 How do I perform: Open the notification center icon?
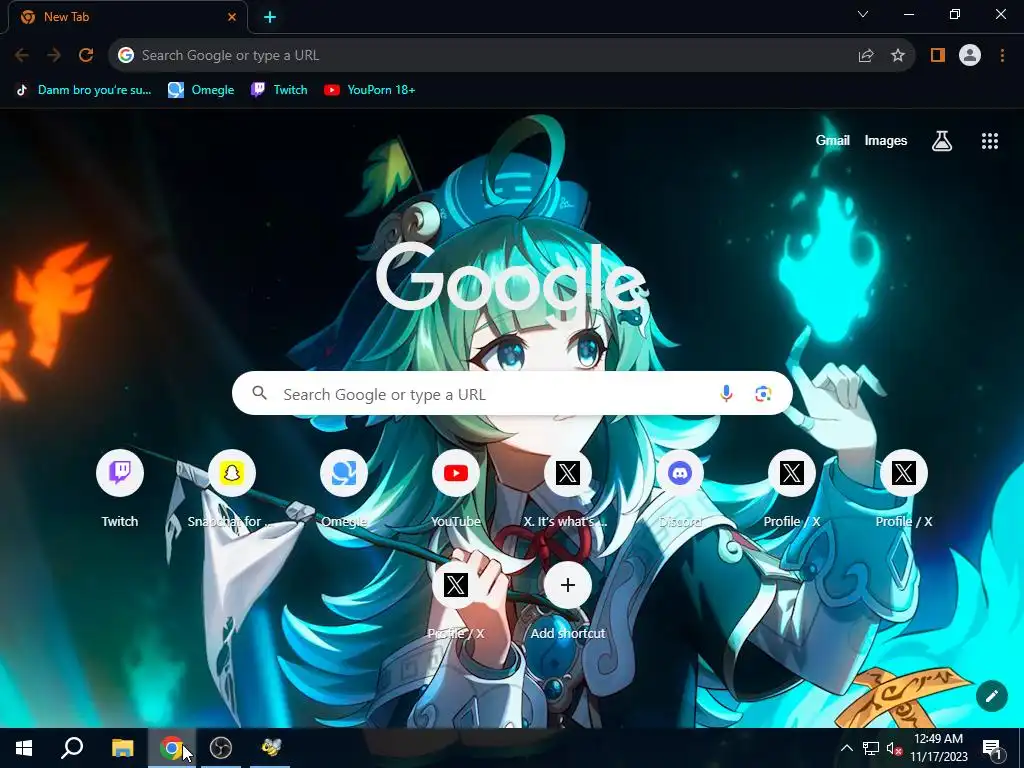(x=991, y=748)
